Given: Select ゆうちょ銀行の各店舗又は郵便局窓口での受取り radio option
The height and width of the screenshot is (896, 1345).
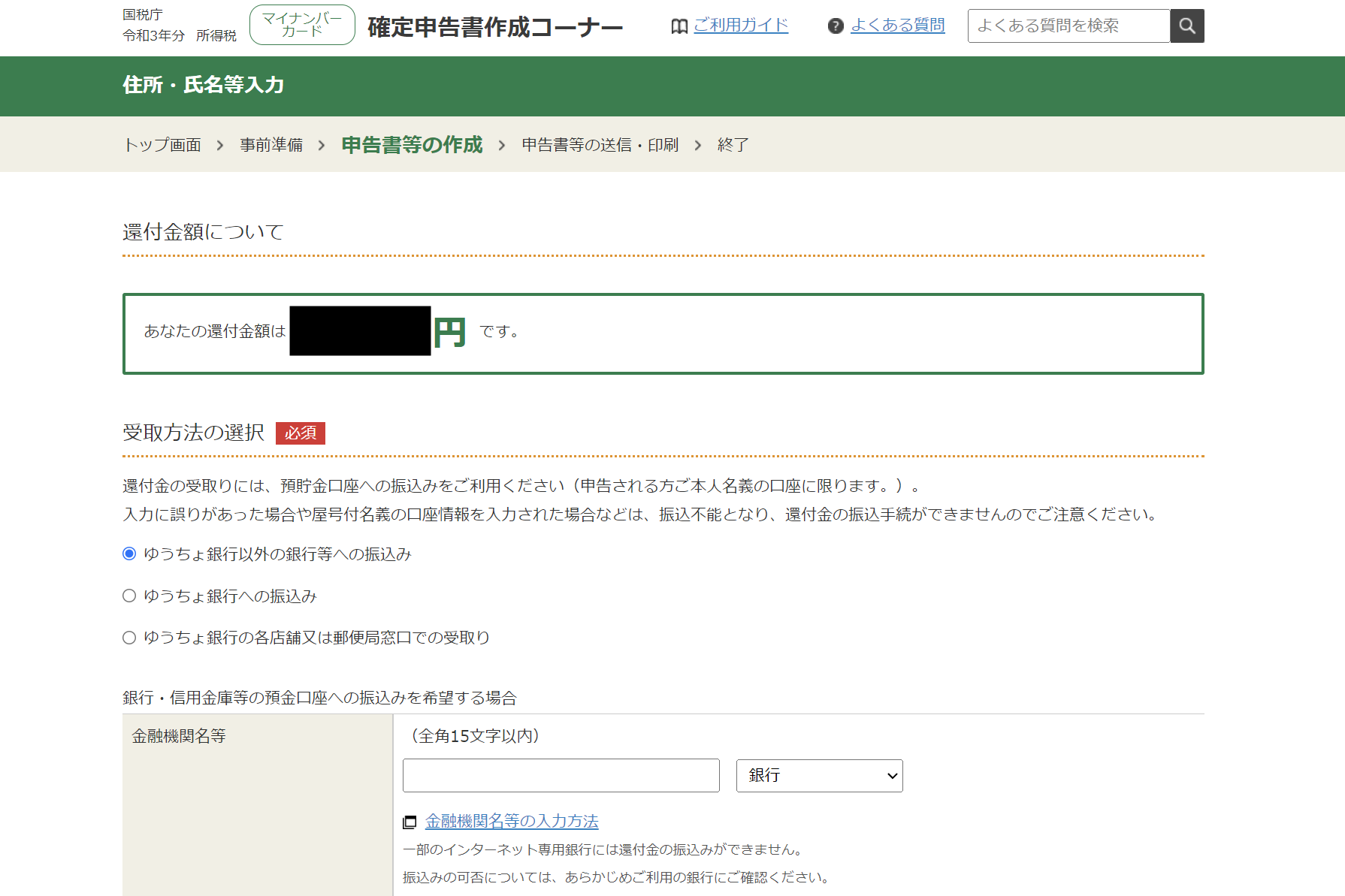Looking at the screenshot, I should (129, 638).
